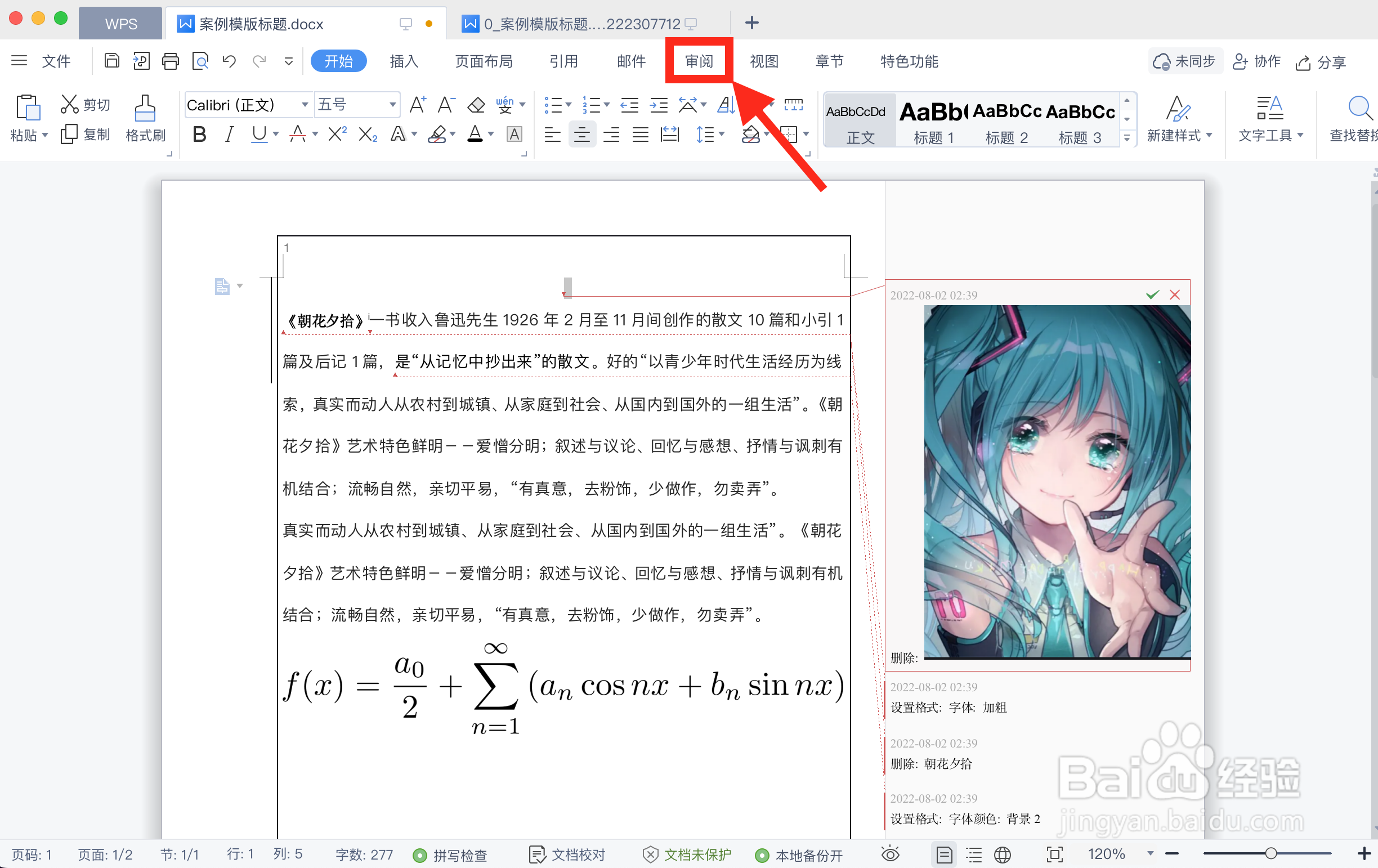Viewport: 1378px width, 868px height.
Task: Cut selected text with 剪切
Action: pos(86,104)
